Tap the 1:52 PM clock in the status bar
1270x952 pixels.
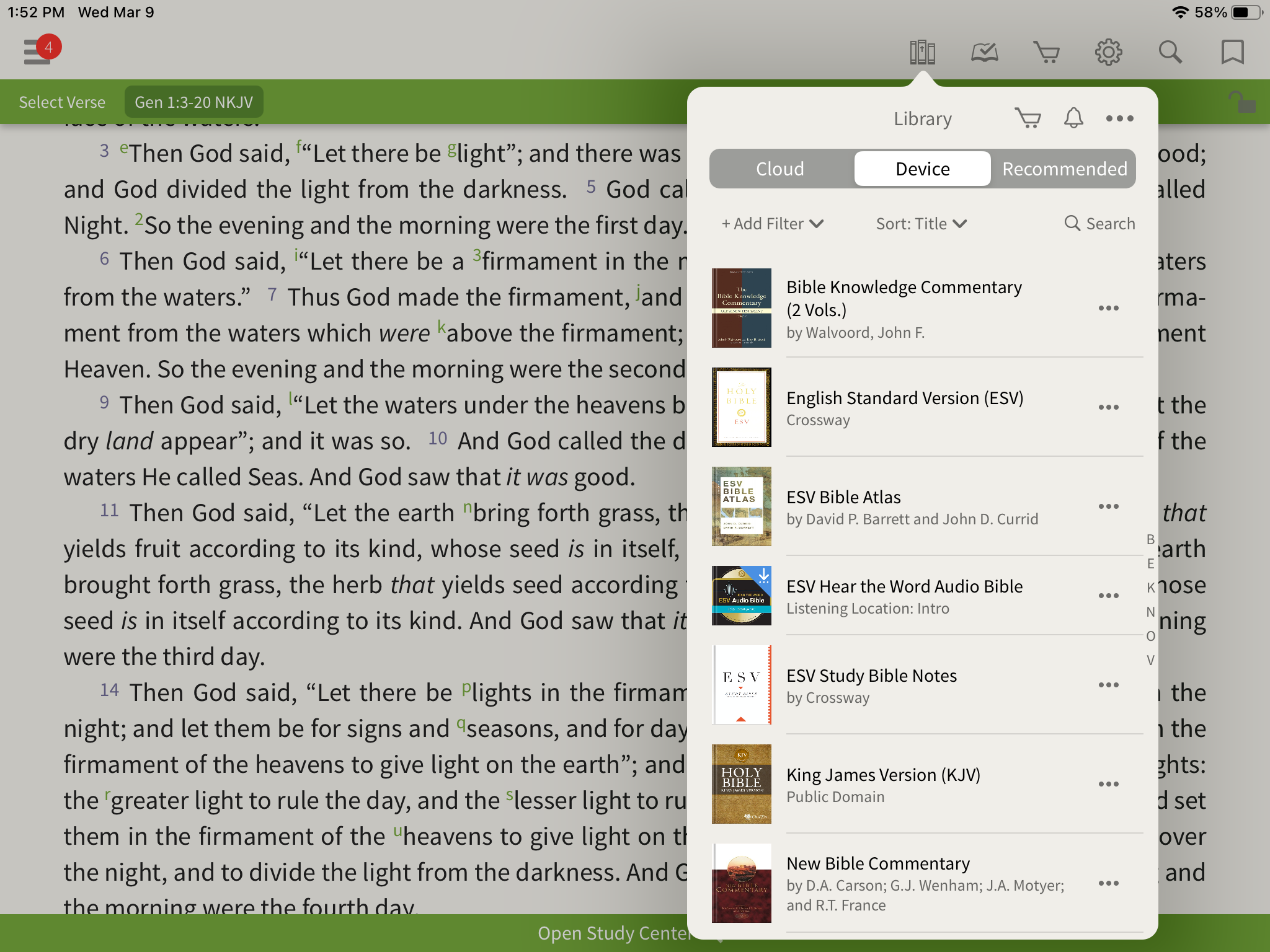coord(35,12)
